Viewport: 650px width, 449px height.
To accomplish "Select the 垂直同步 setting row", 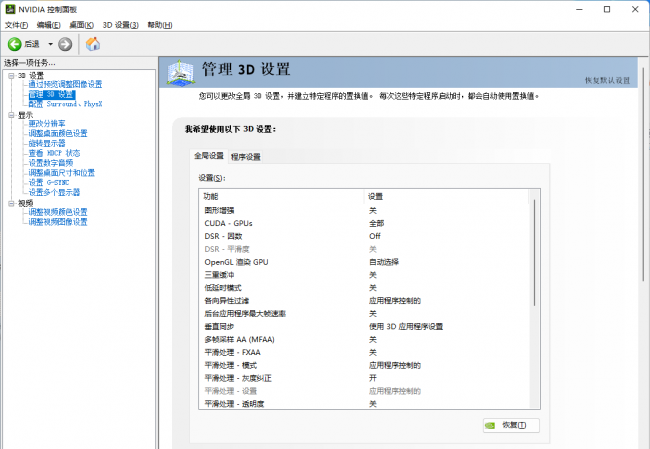I will tap(364, 326).
